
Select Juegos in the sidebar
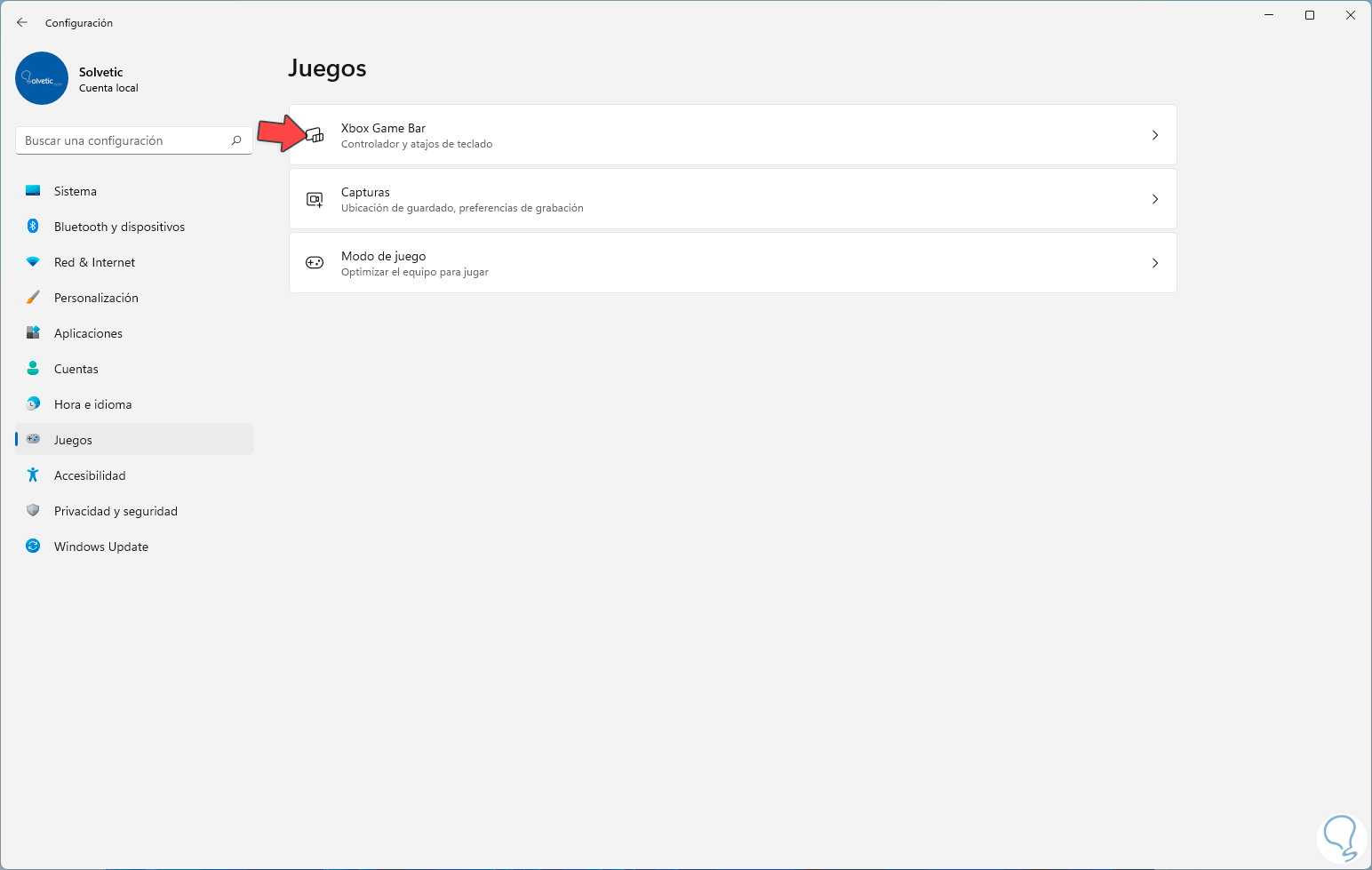click(x=73, y=440)
